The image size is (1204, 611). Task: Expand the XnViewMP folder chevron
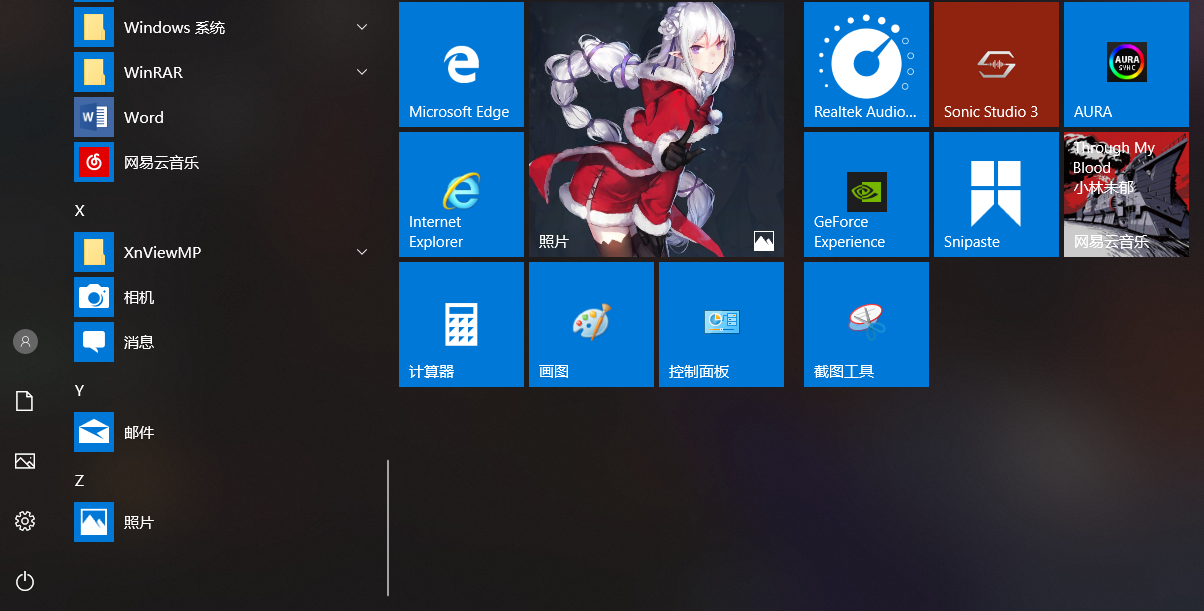coord(362,252)
